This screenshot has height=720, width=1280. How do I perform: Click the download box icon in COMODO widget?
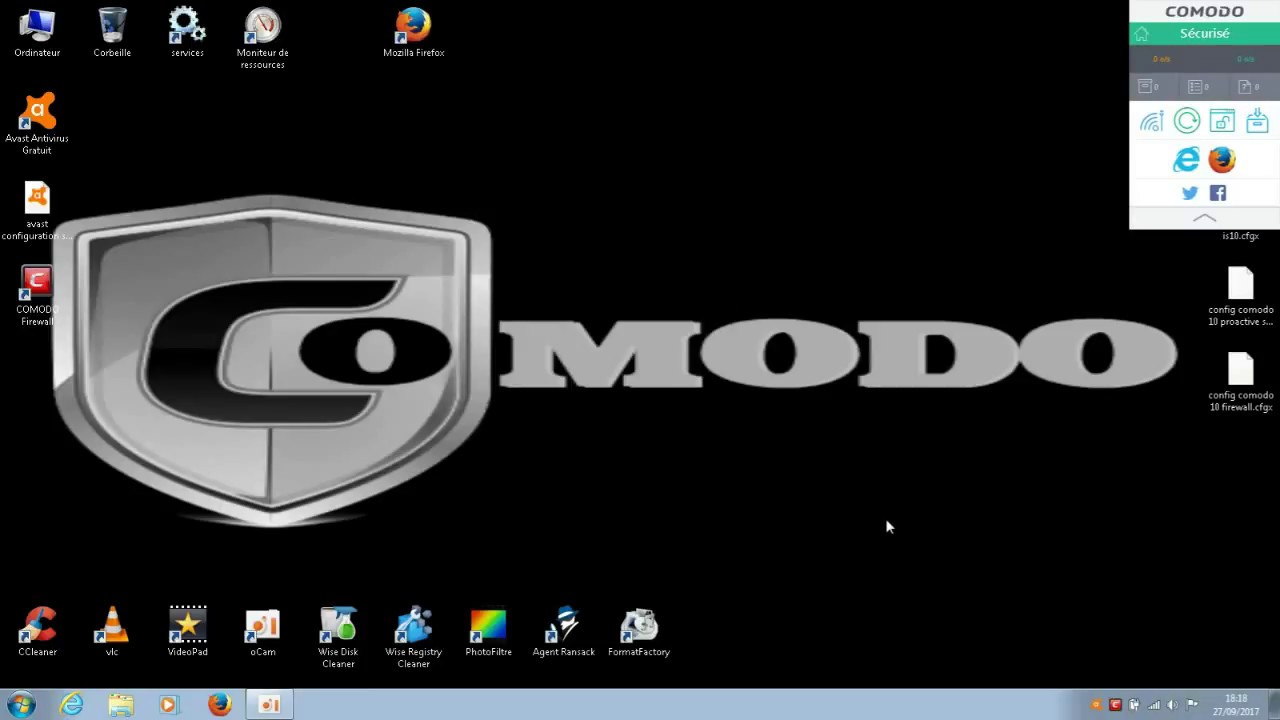pyautogui.click(x=1257, y=121)
